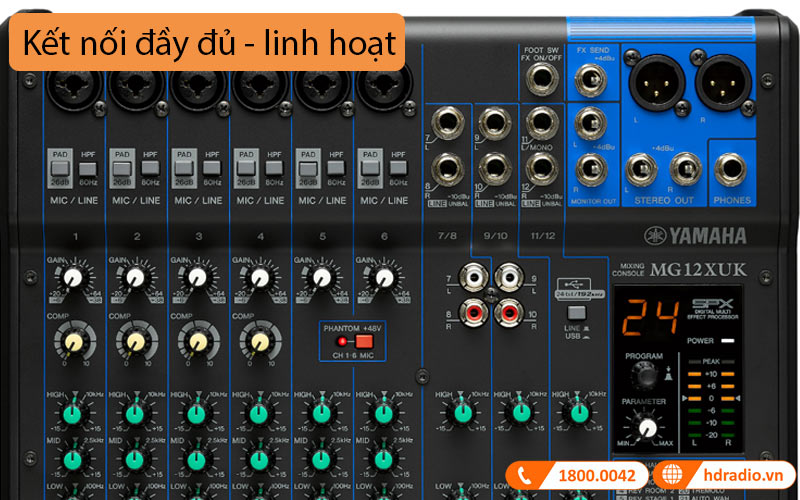Click the HIGH EQ knob of channel 7/8
Viewport: 800px width, 500px height.
point(463,414)
